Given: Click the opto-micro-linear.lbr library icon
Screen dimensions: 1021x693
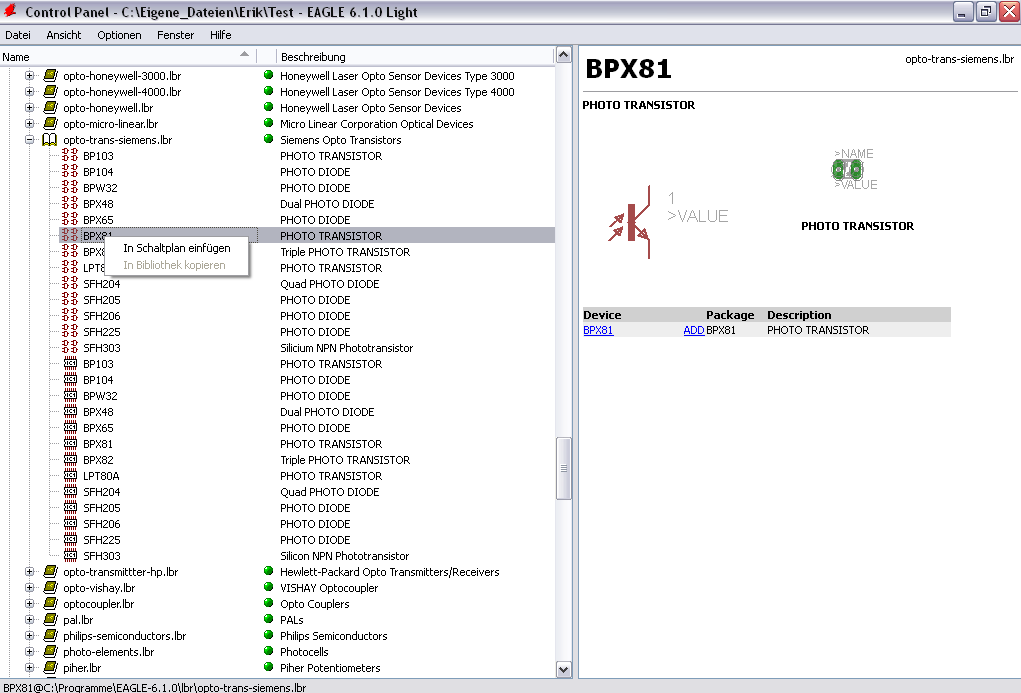Looking at the screenshot, I should tap(50, 124).
